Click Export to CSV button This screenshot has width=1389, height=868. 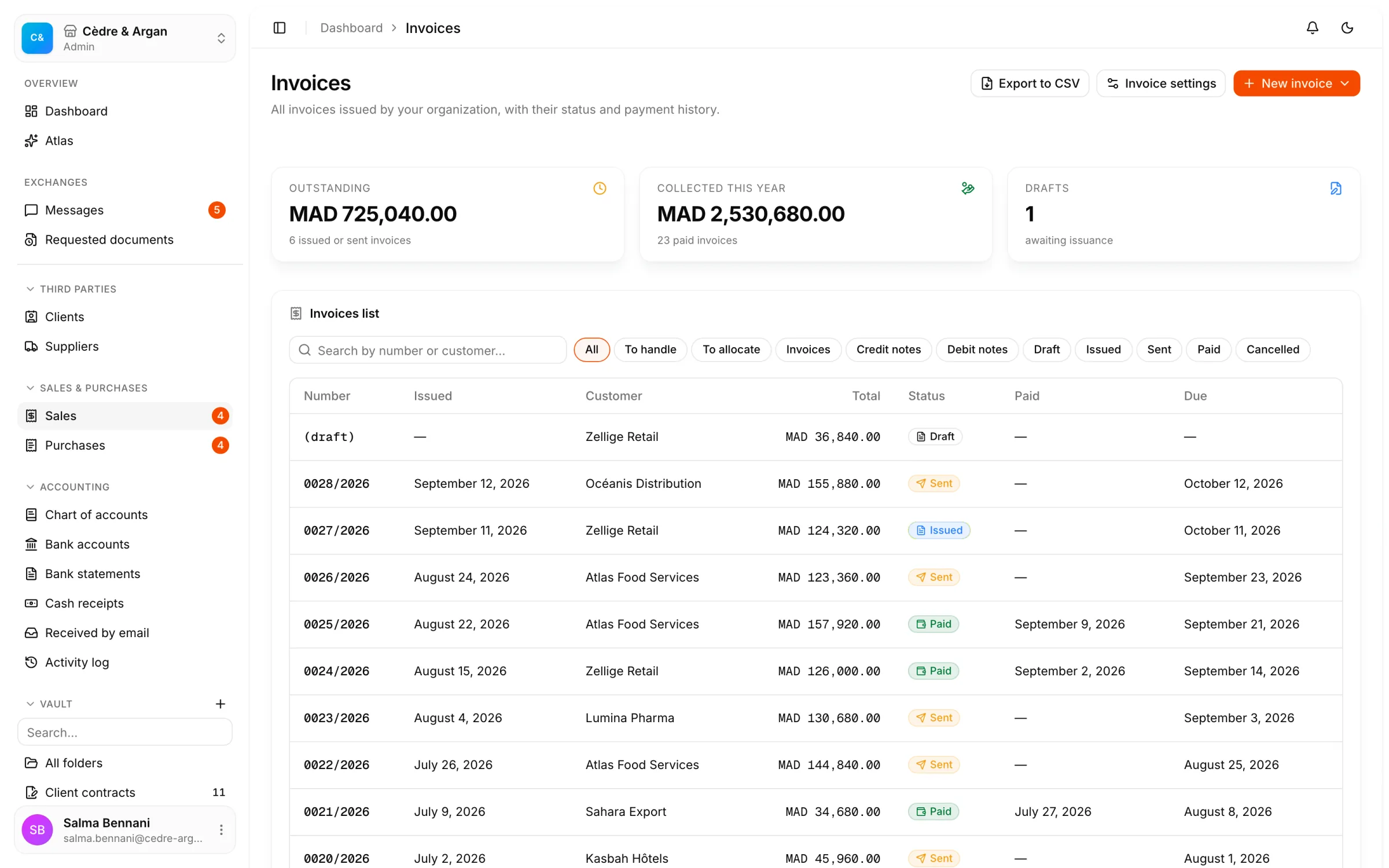[1030, 83]
